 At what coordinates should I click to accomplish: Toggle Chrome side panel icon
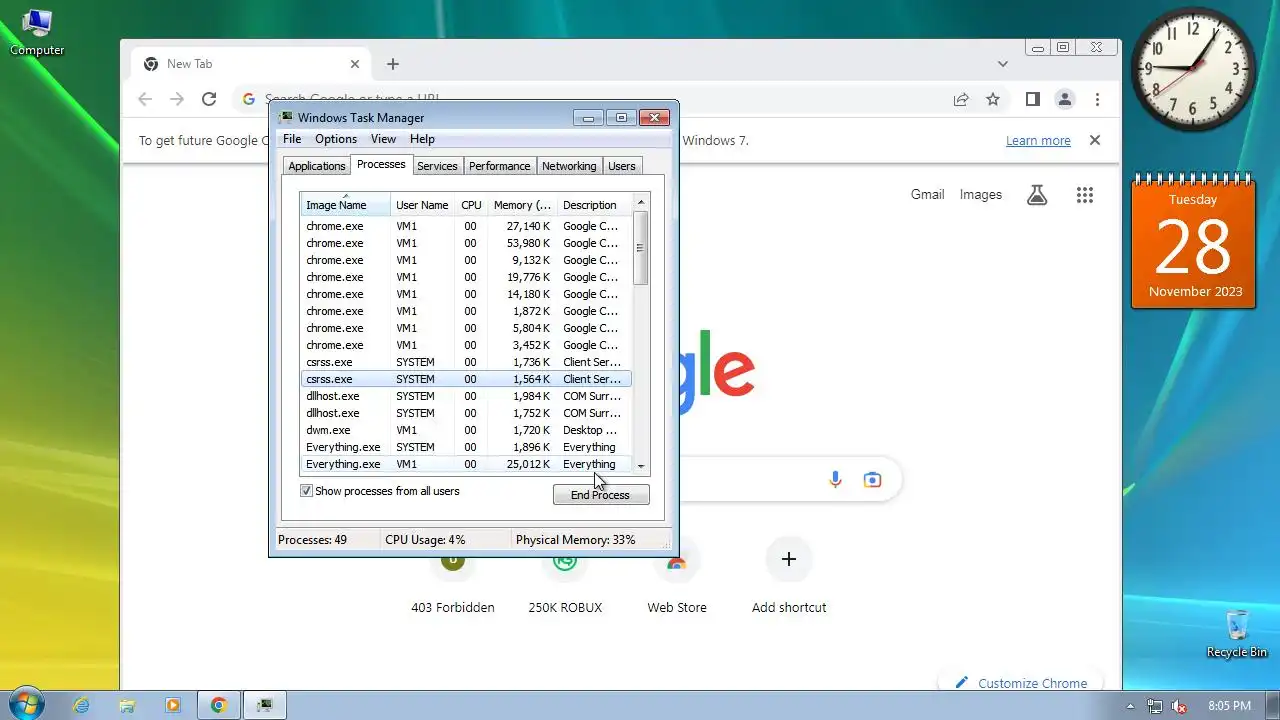coord(1033,99)
